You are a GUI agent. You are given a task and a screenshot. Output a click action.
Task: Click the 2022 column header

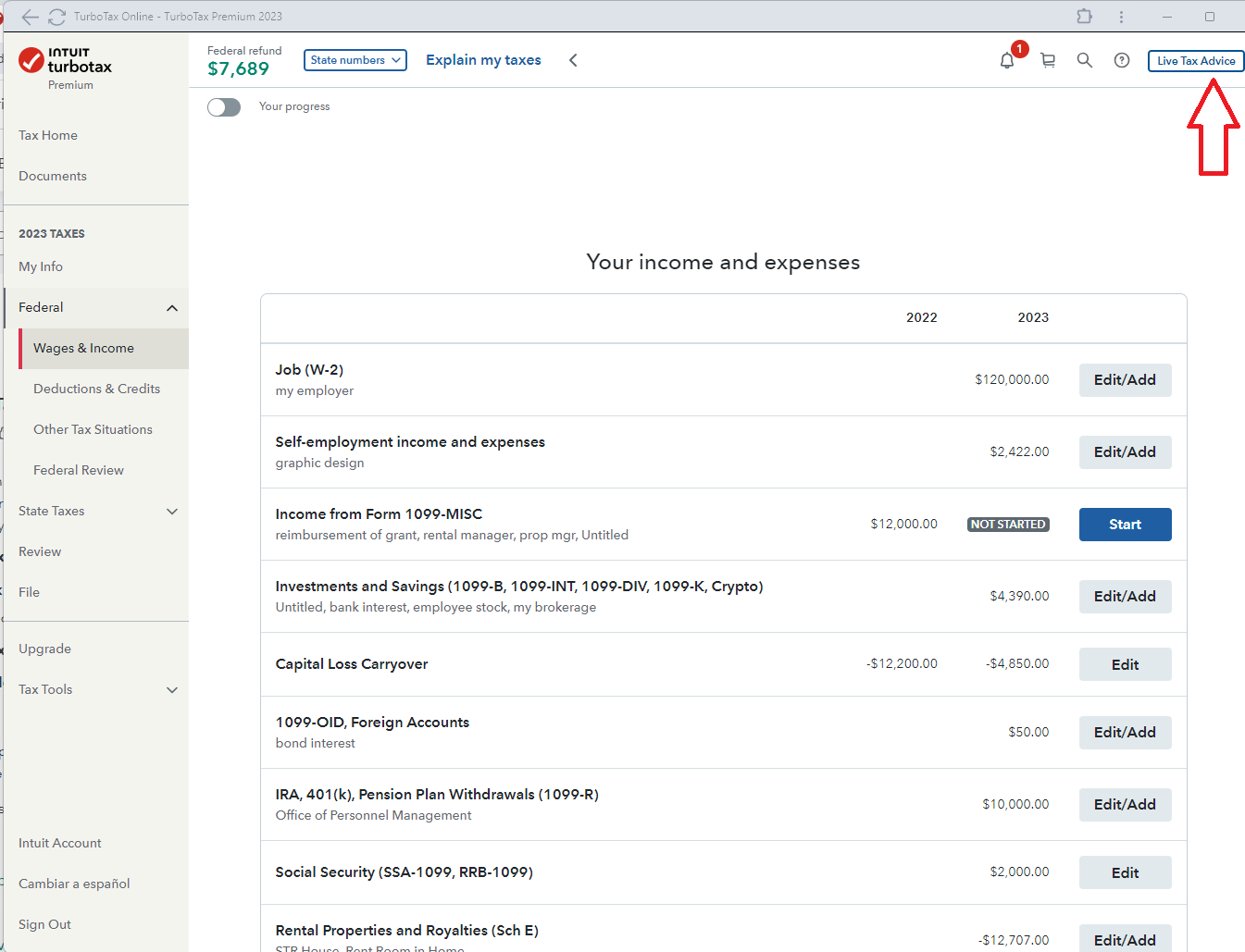922,317
